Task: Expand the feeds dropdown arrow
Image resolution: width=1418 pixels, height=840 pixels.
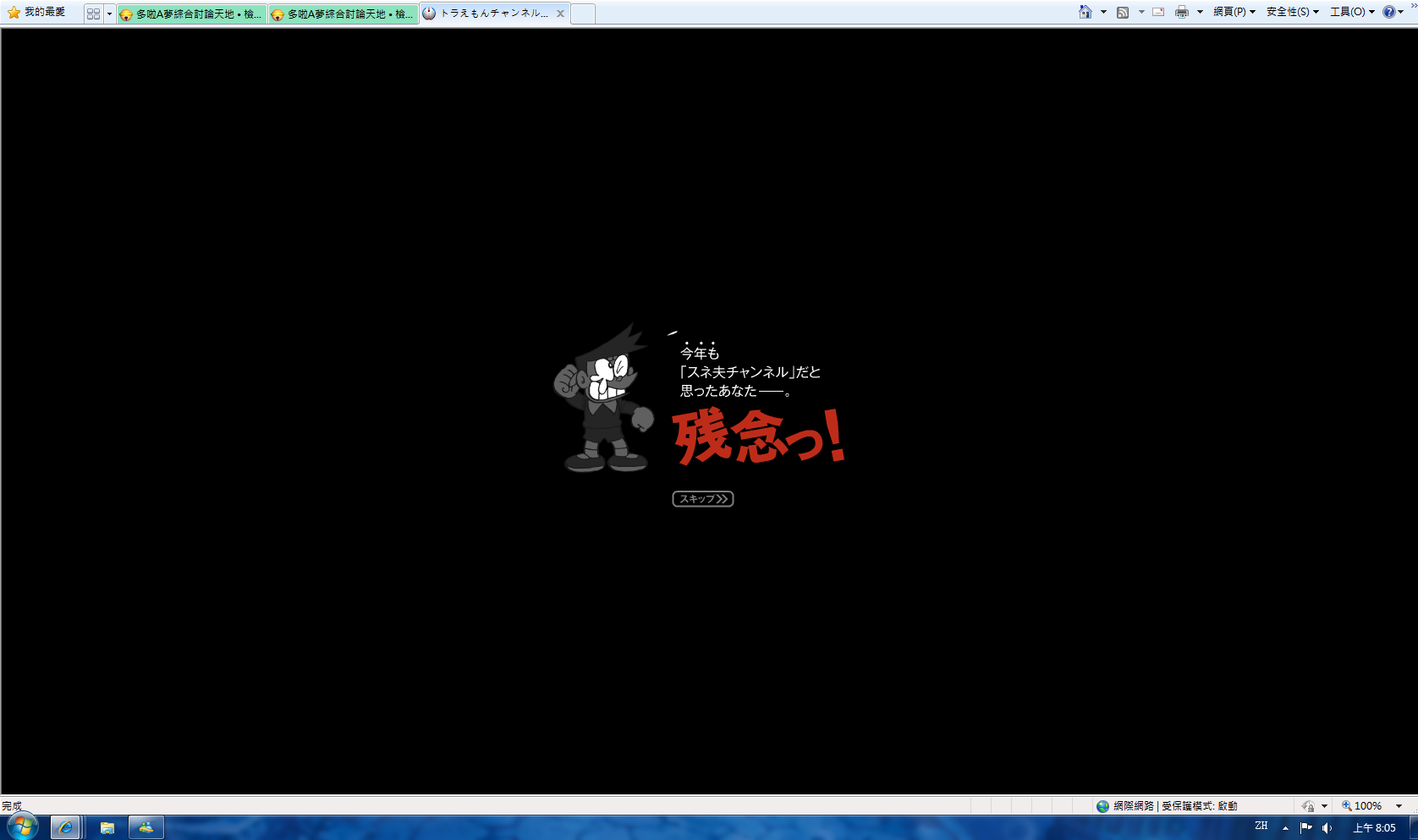Action: click(1141, 12)
